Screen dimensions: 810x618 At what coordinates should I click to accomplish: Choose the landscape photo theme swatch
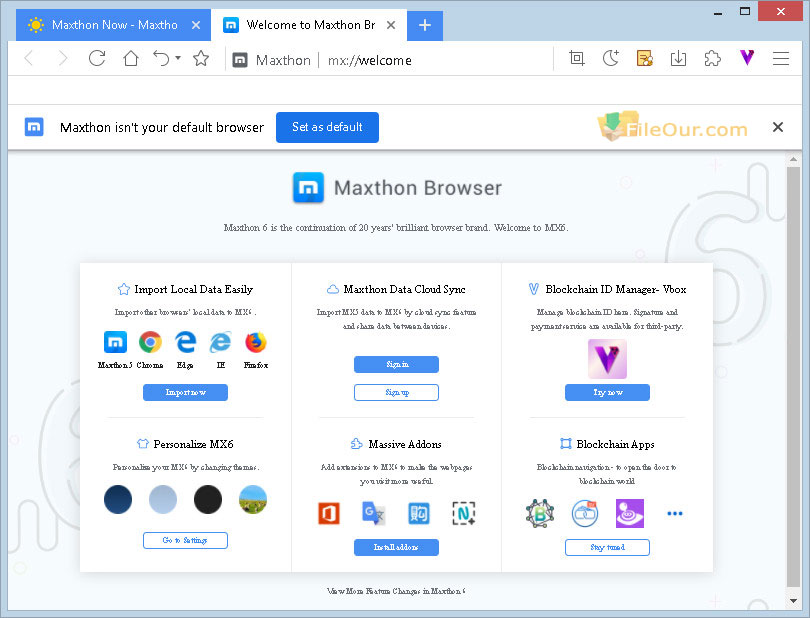pos(253,500)
